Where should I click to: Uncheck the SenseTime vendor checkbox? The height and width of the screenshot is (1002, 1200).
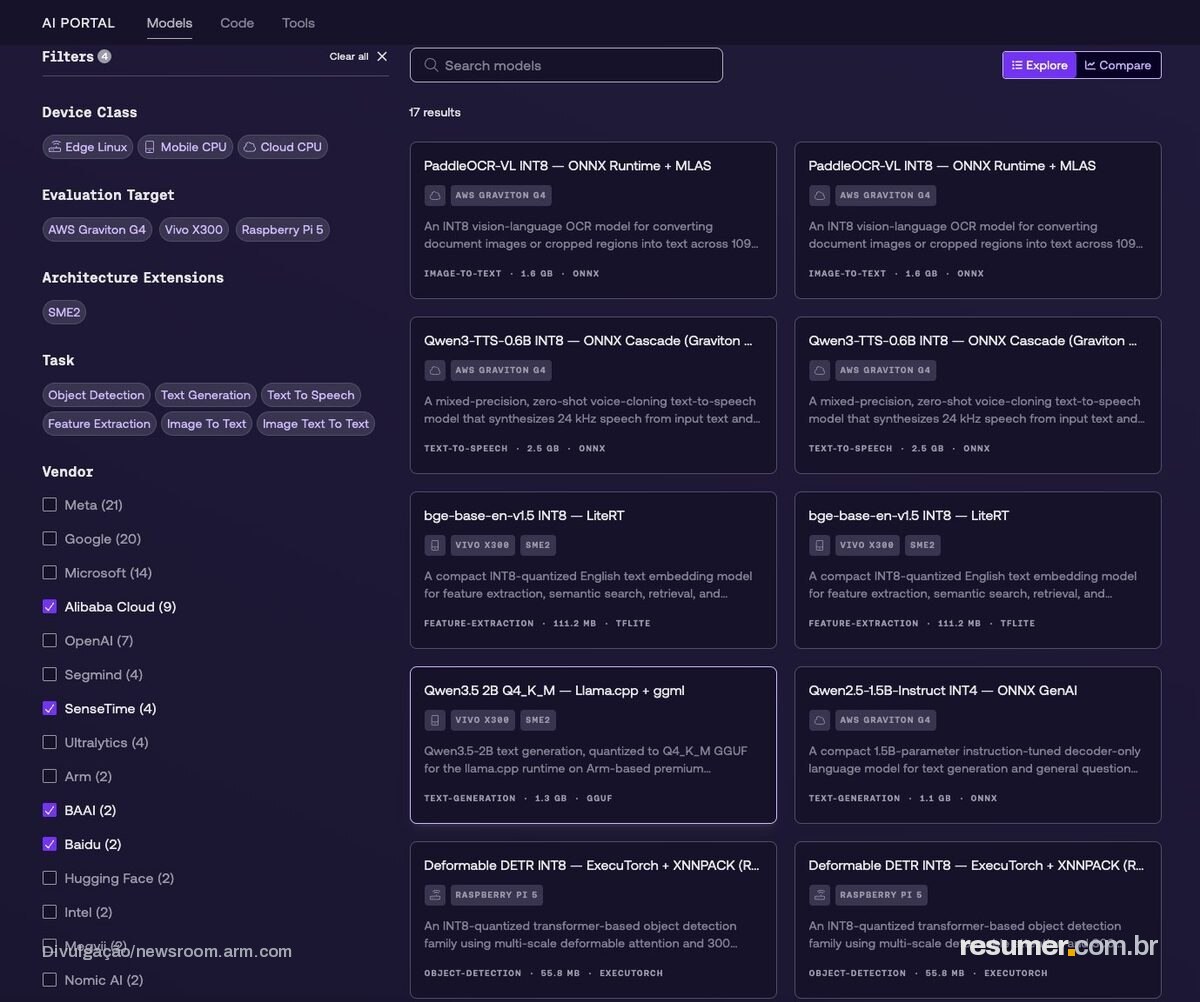[49, 709]
